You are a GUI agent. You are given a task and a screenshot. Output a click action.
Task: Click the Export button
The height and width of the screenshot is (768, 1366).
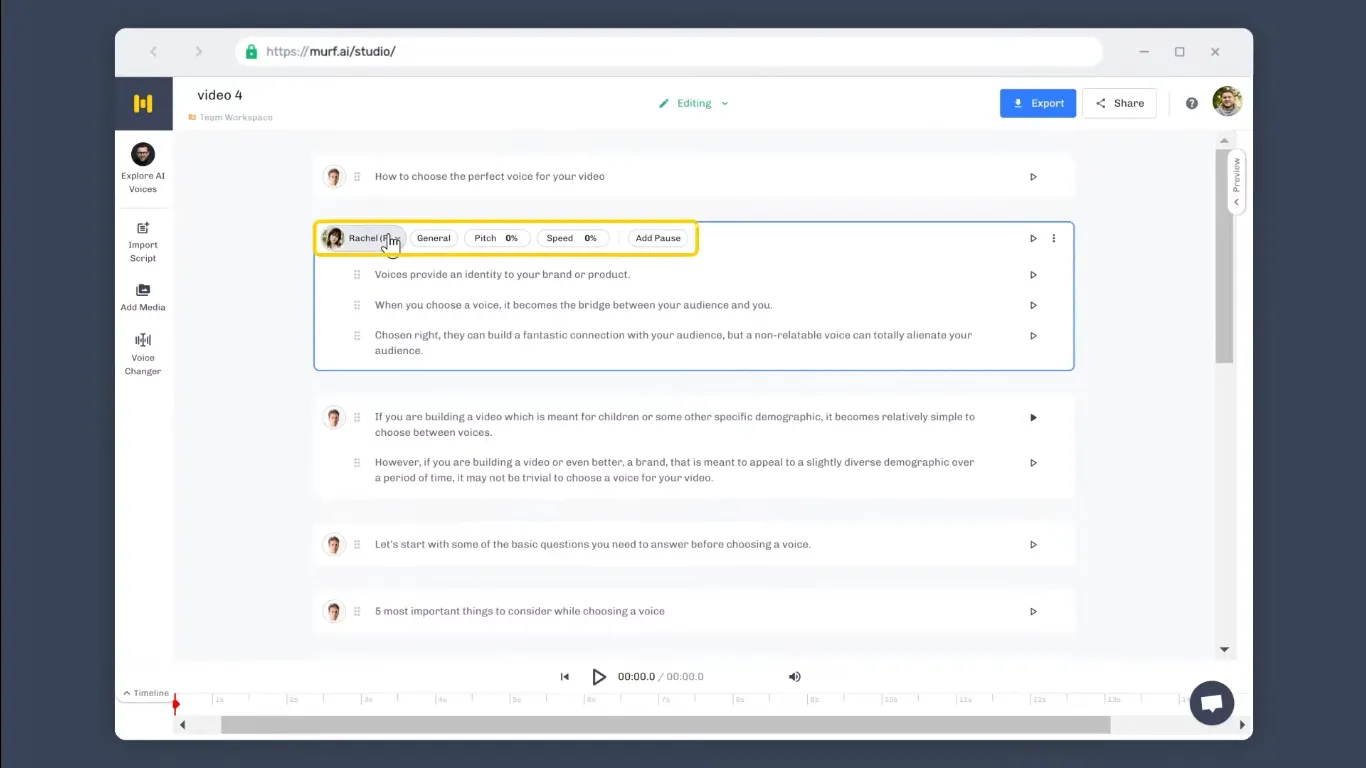click(x=1038, y=103)
